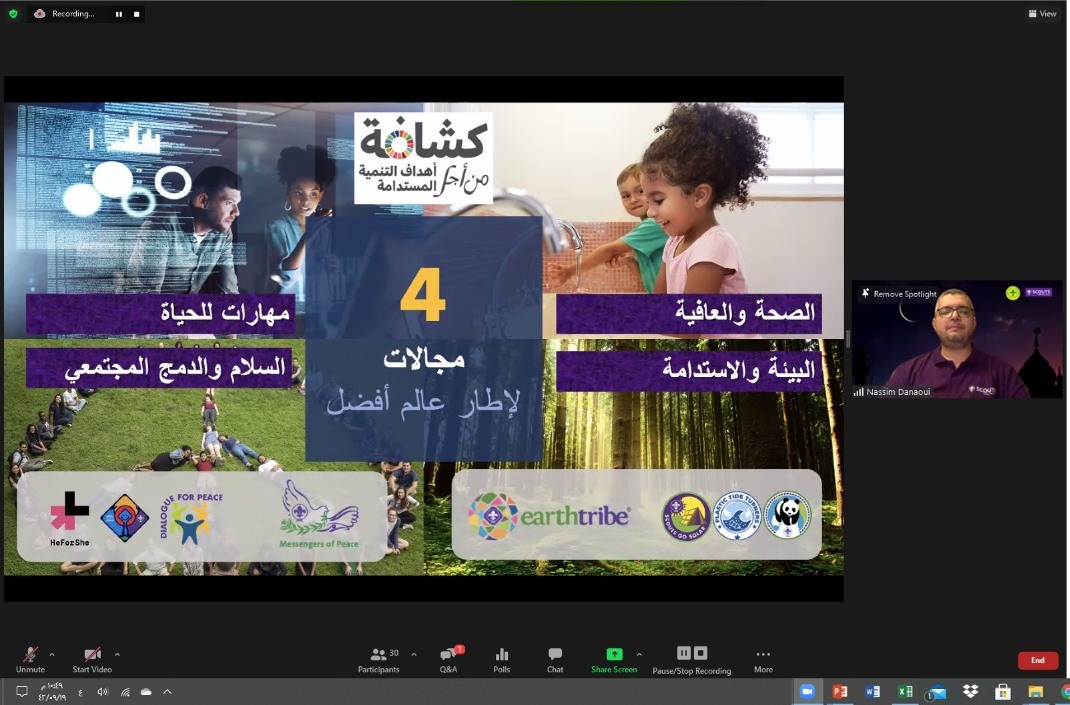Stop the recording via top square button
This screenshot has width=1070, height=705.
click(136, 14)
